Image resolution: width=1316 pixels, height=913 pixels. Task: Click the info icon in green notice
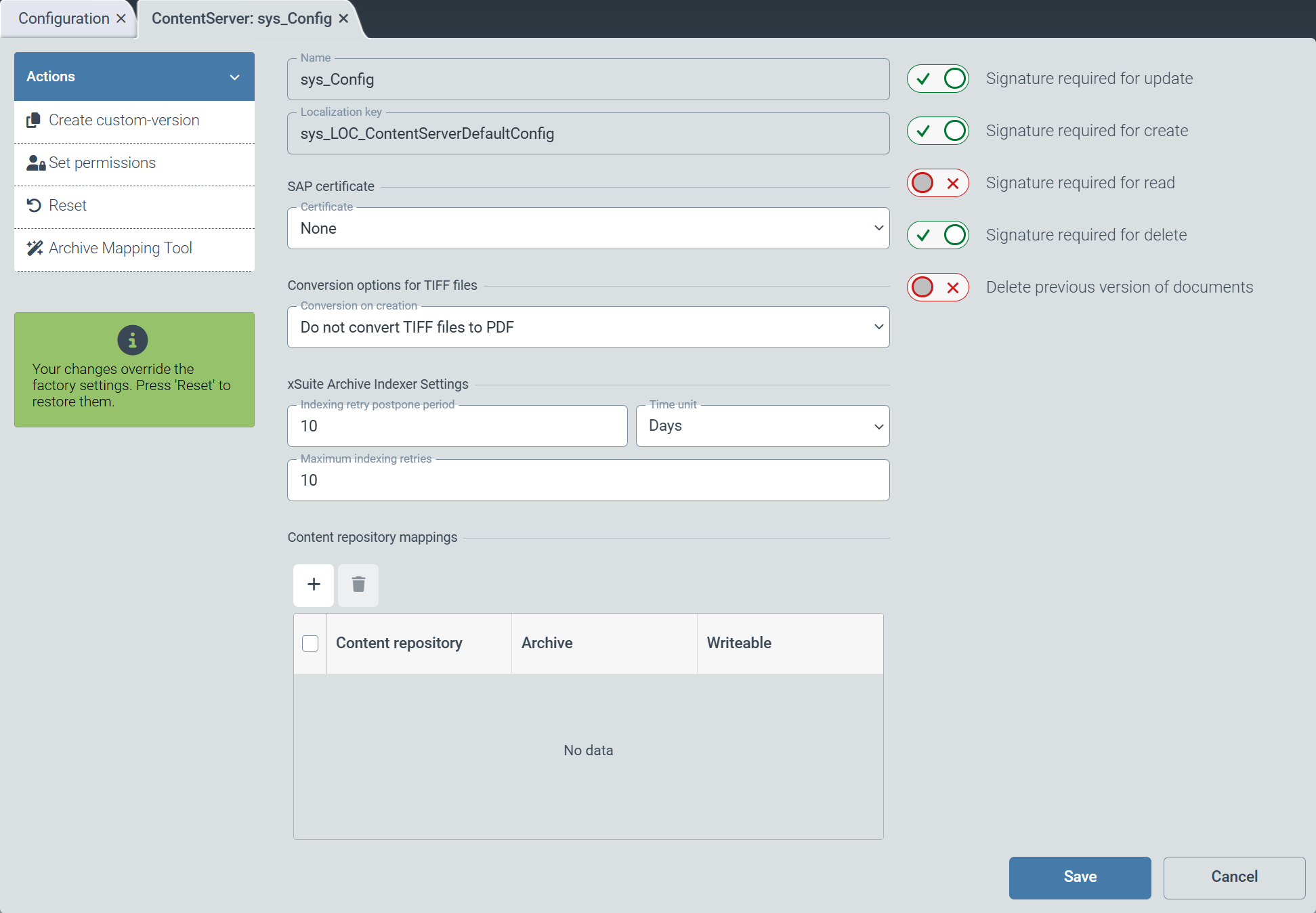tap(133, 340)
